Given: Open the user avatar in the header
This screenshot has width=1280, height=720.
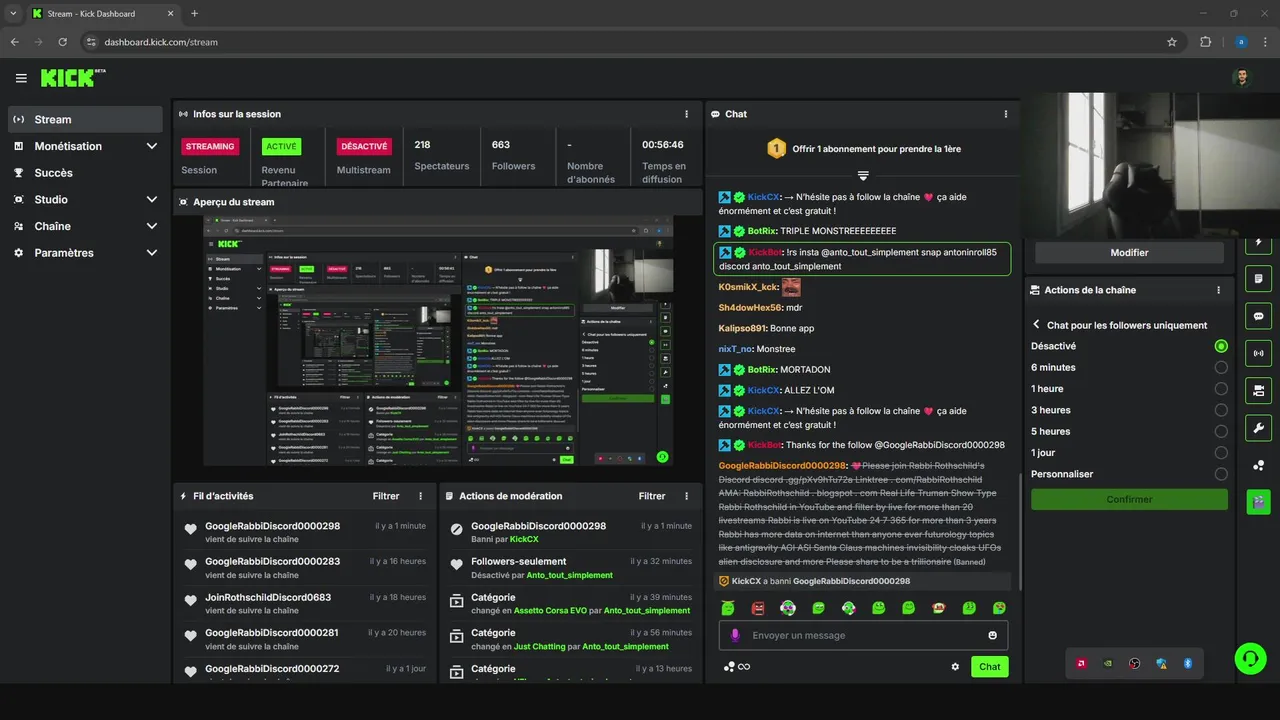Looking at the screenshot, I should 1241,78.
